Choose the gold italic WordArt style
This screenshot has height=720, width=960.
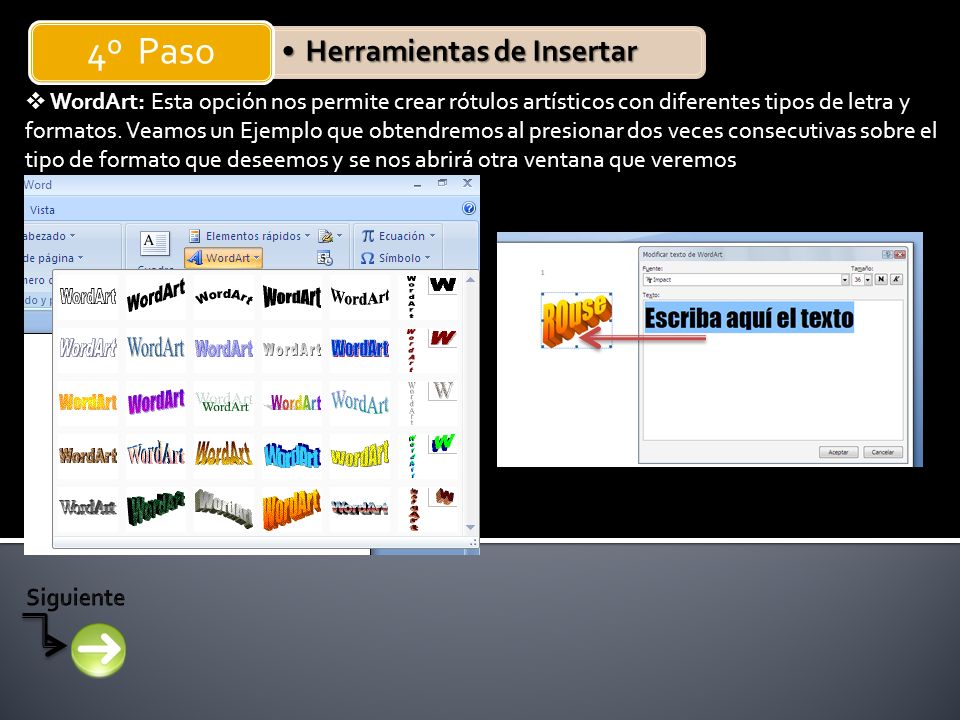tap(224, 454)
